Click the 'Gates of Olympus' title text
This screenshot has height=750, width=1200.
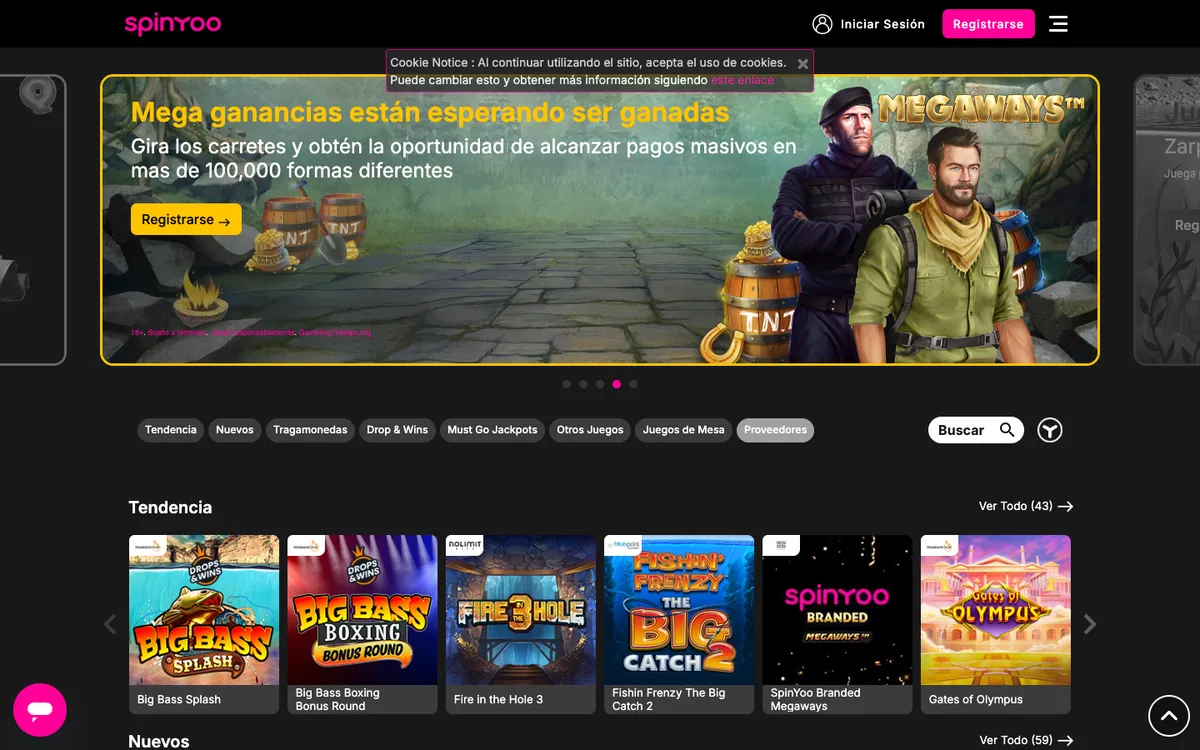[976, 699]
